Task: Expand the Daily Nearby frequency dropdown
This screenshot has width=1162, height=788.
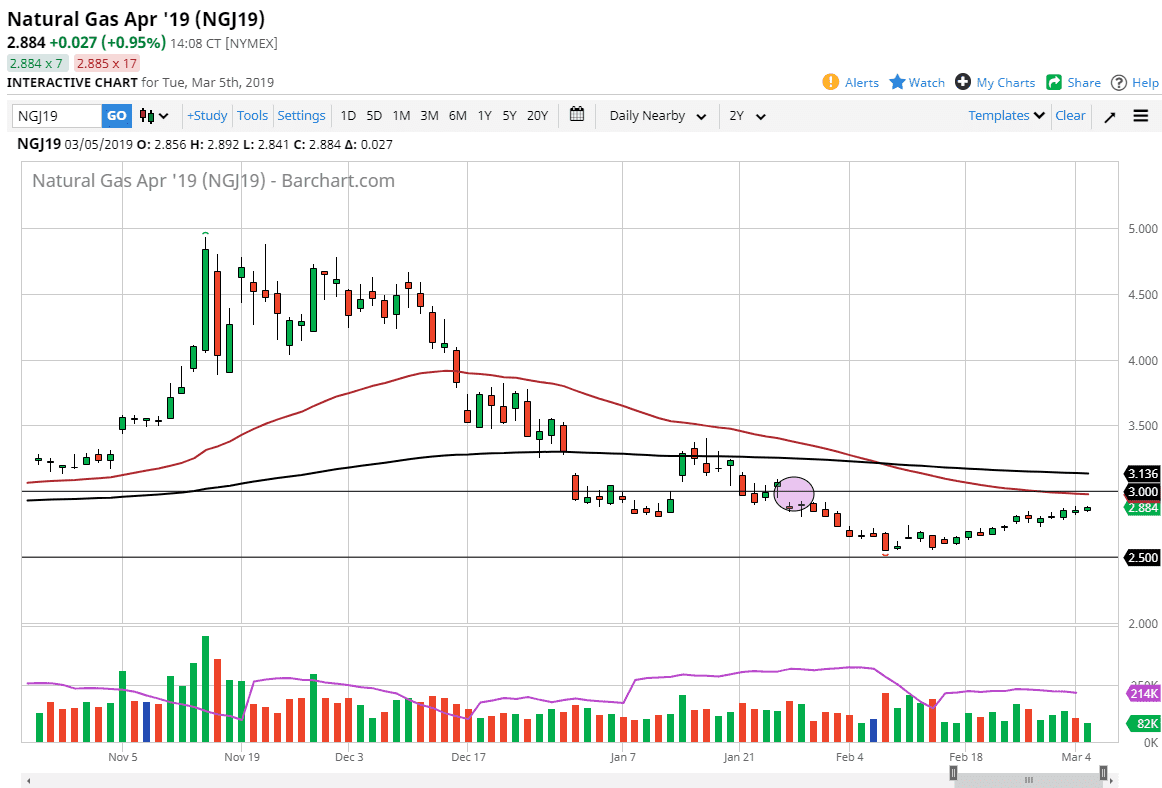Action: coord(657,116)
